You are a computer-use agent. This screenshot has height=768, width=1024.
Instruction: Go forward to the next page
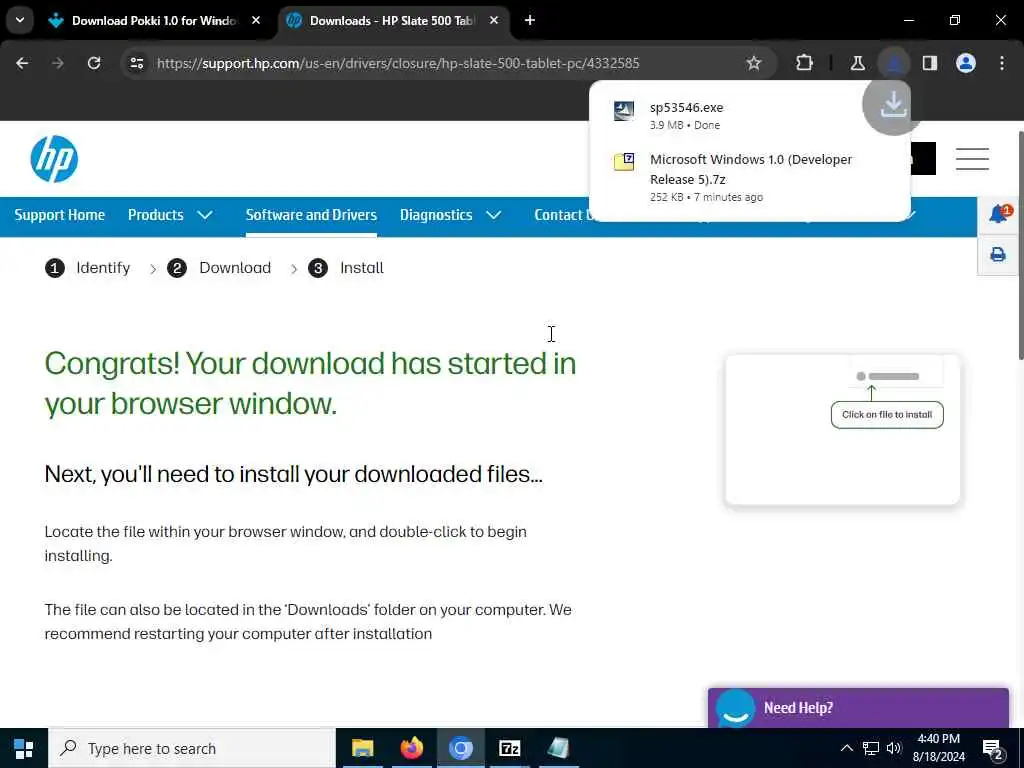[x=57, y=63]
